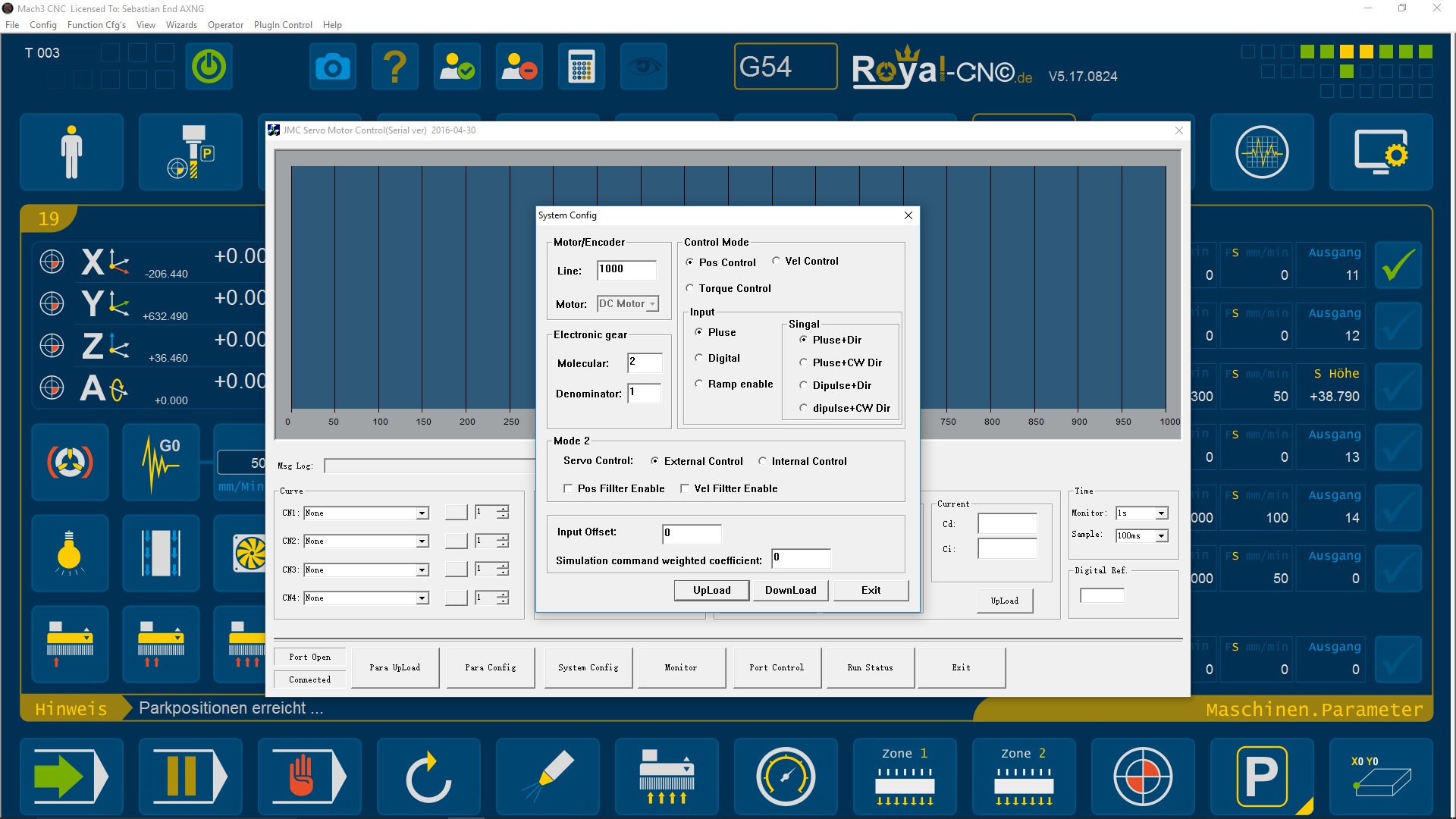Click the calculator icon in top toolbar
The height and width of the screenshot is (819, 1456).
click(x=581, y=67)
